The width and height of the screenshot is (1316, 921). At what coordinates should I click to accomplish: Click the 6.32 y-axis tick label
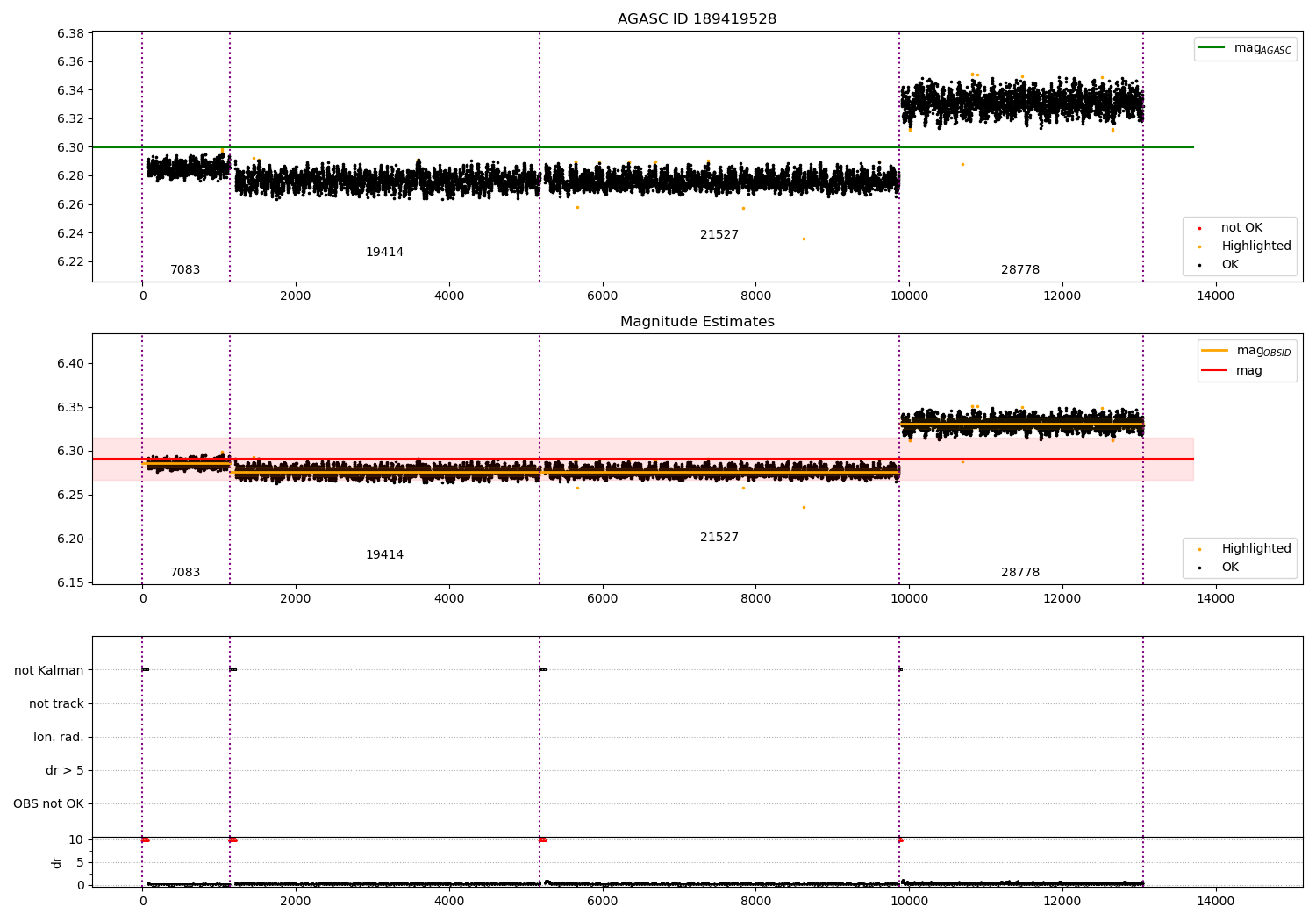click(x=70, y=119)
